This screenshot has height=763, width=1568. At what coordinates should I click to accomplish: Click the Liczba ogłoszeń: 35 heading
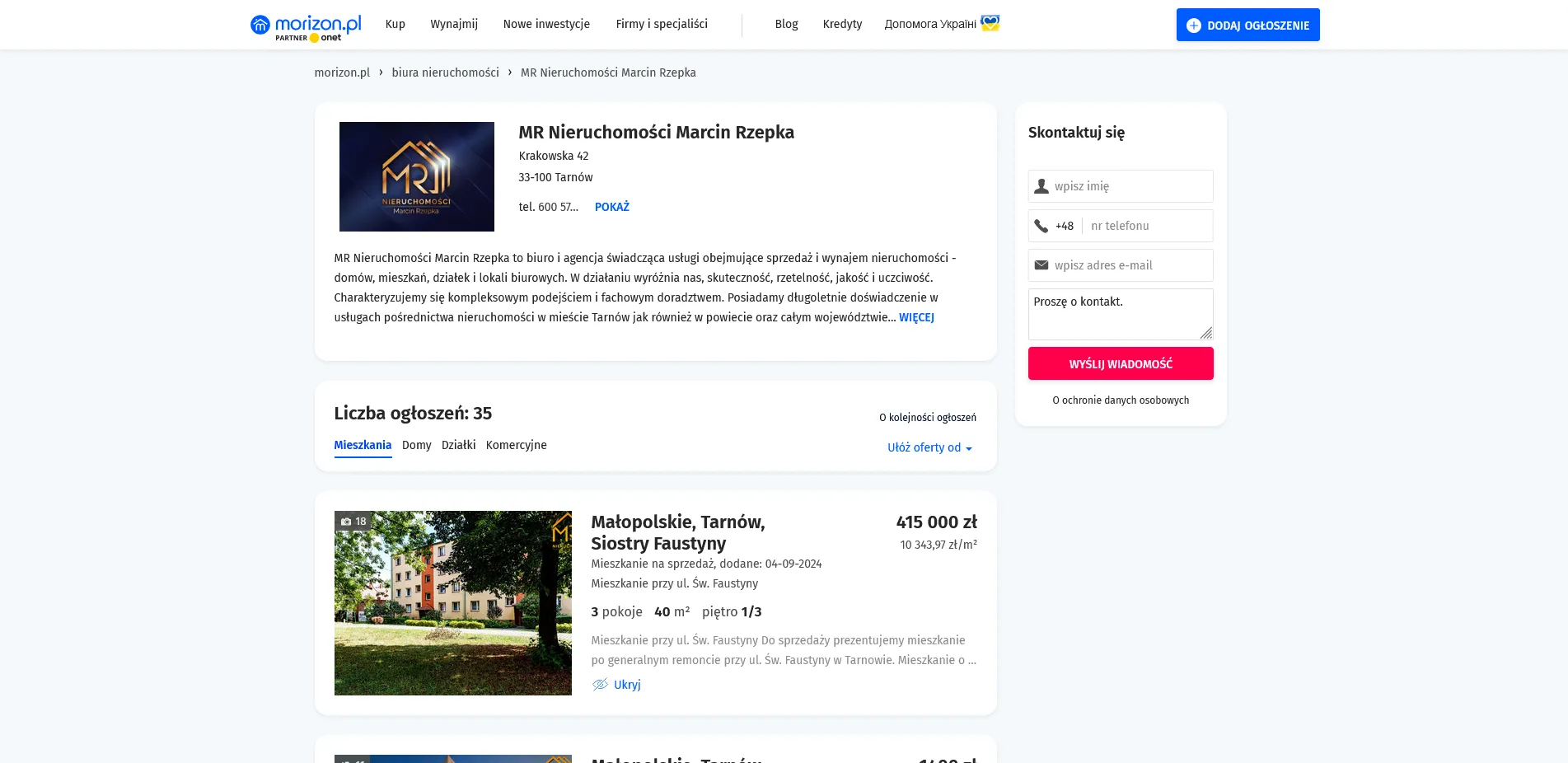[x=413, y=414]
